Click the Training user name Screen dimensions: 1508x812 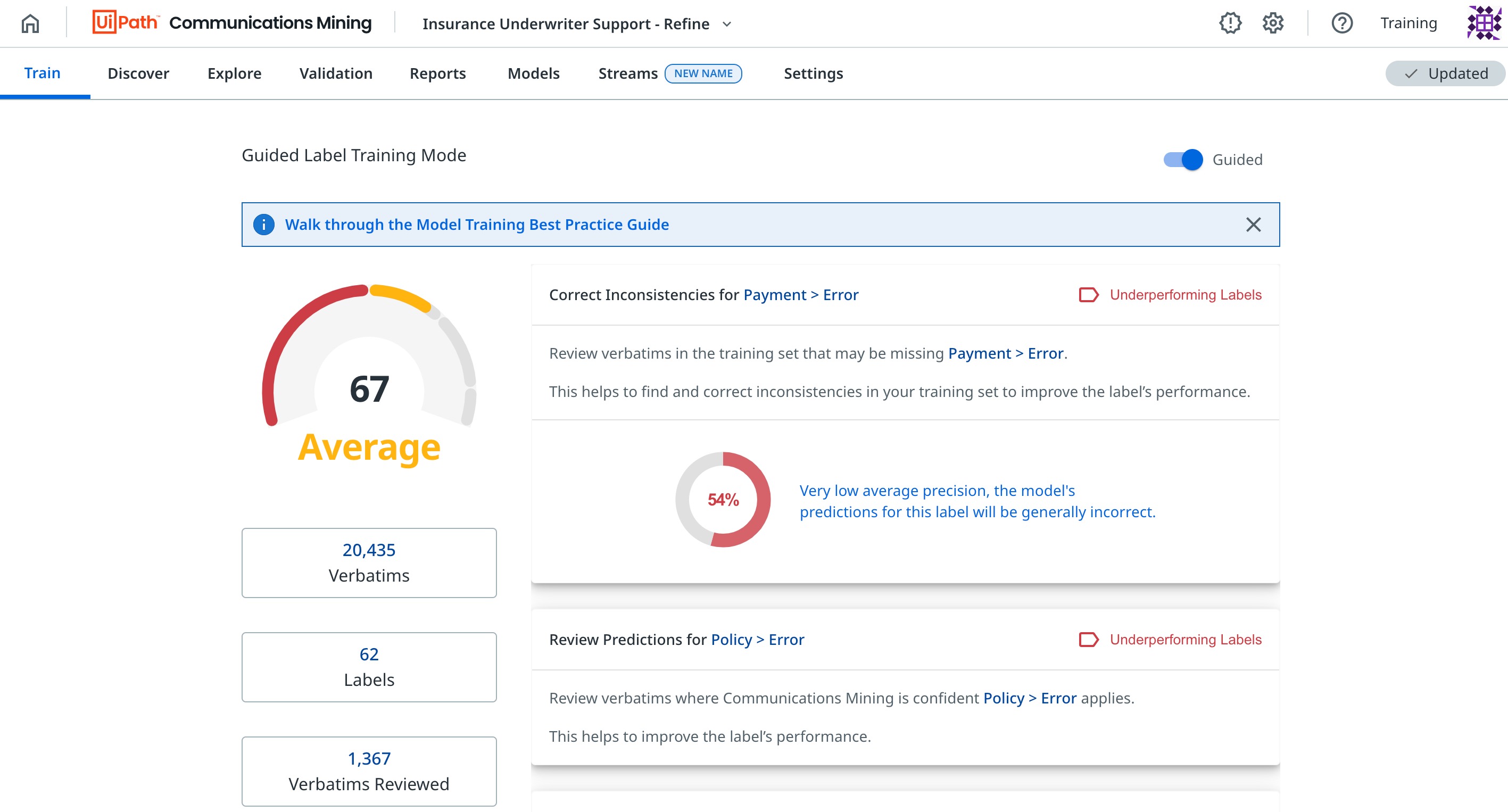tap(1408, 23)
